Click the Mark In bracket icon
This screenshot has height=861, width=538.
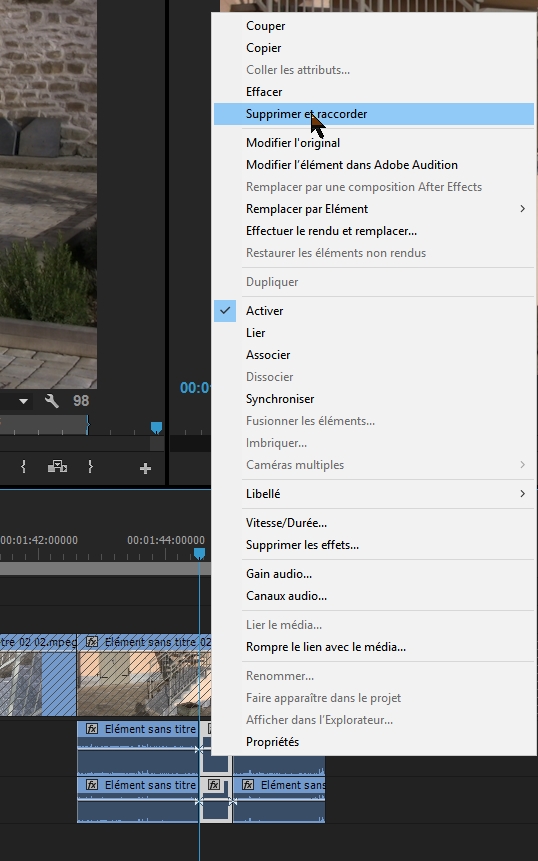coord(23,467)
